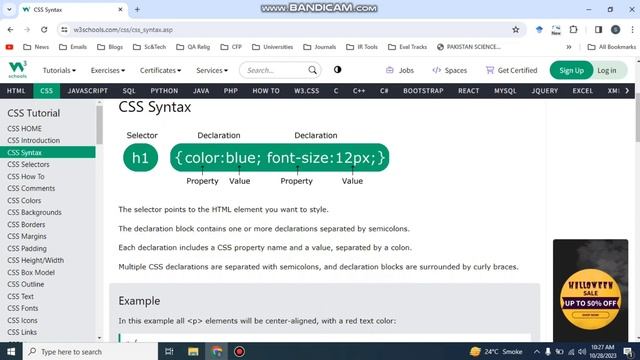
Task: Click the taskbar search box
Action: click(91, 351)
